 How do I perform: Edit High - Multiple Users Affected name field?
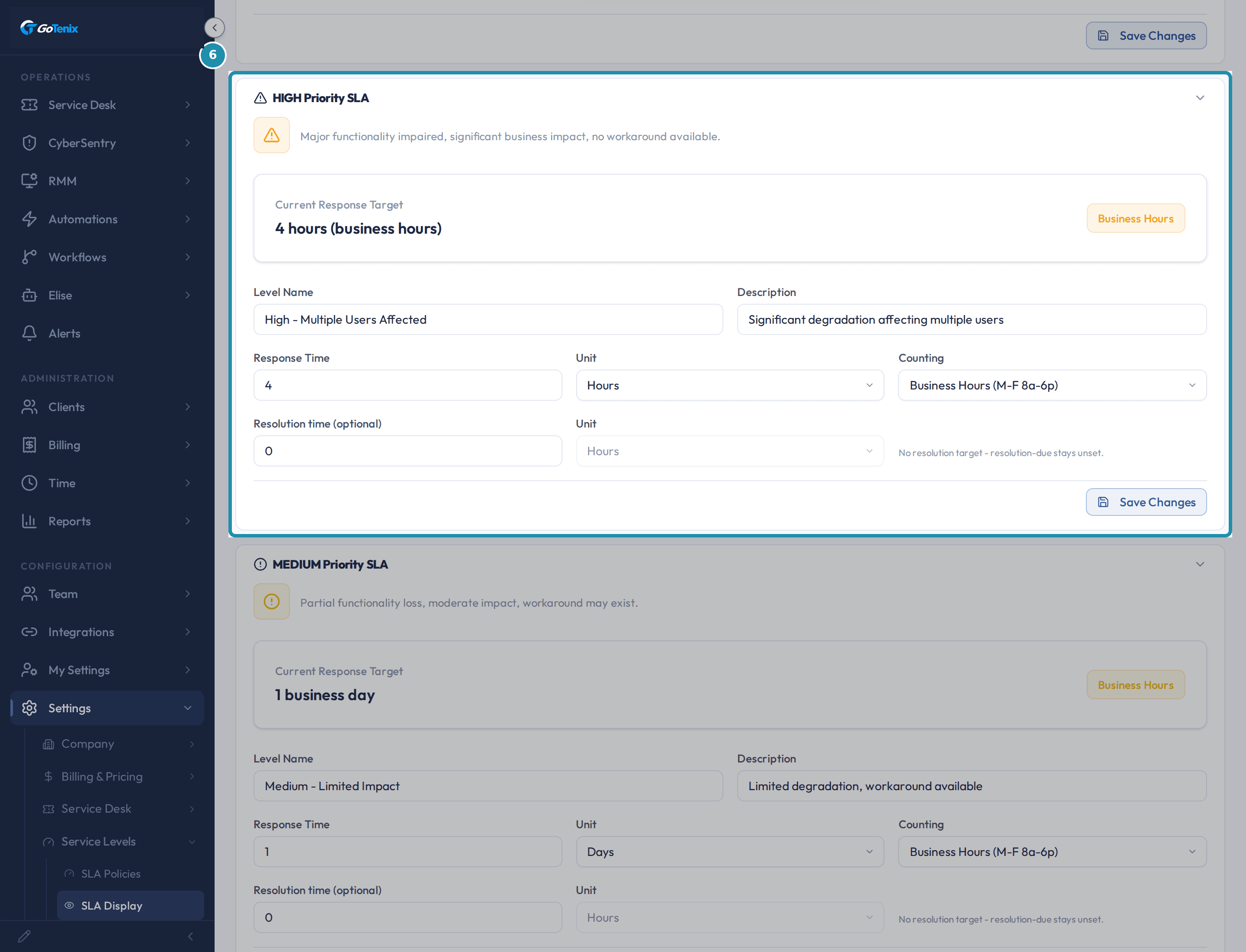click(x=488, y=320)
